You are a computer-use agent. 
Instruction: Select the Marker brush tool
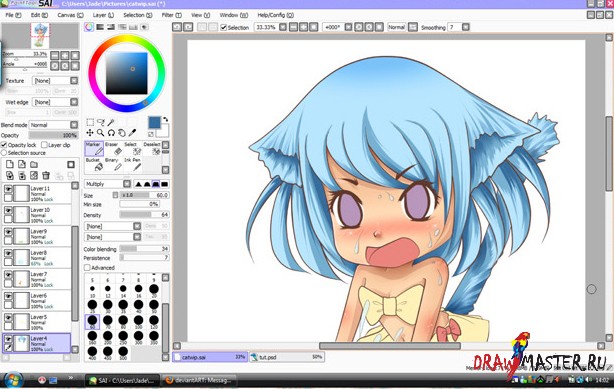[94, 149]
